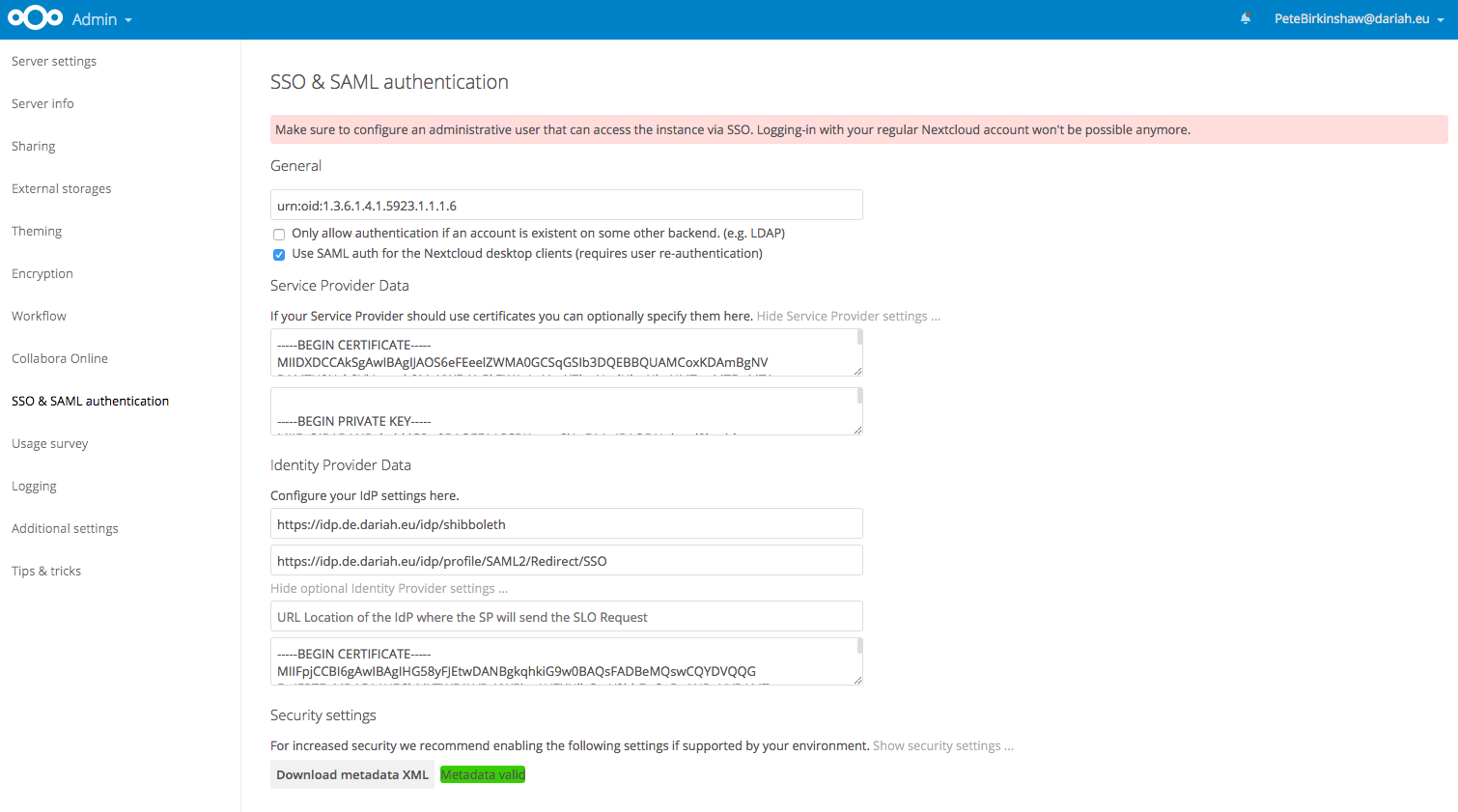Viewport: 1458px width, 812px height.
Task: Click the red SSO administrative user warning
Action: point(859,129)
